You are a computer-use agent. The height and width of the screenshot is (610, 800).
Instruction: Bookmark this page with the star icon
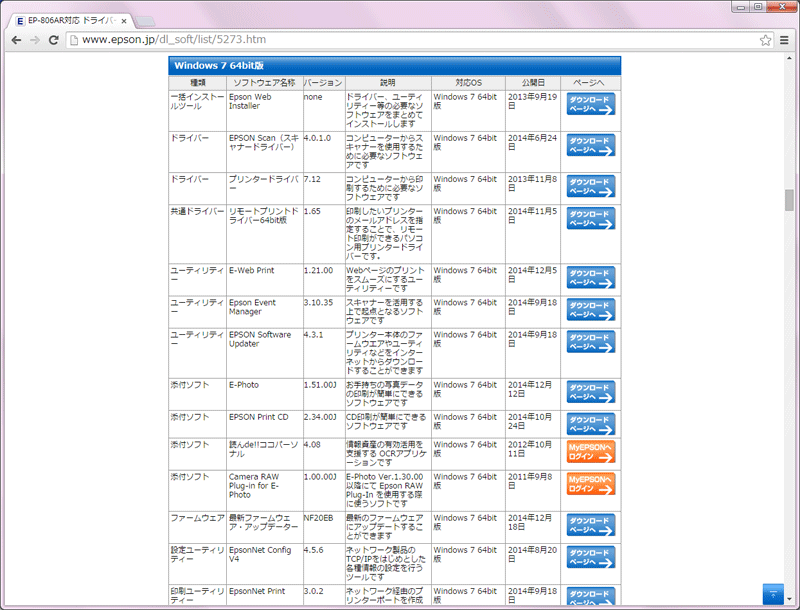pos(765,40)
